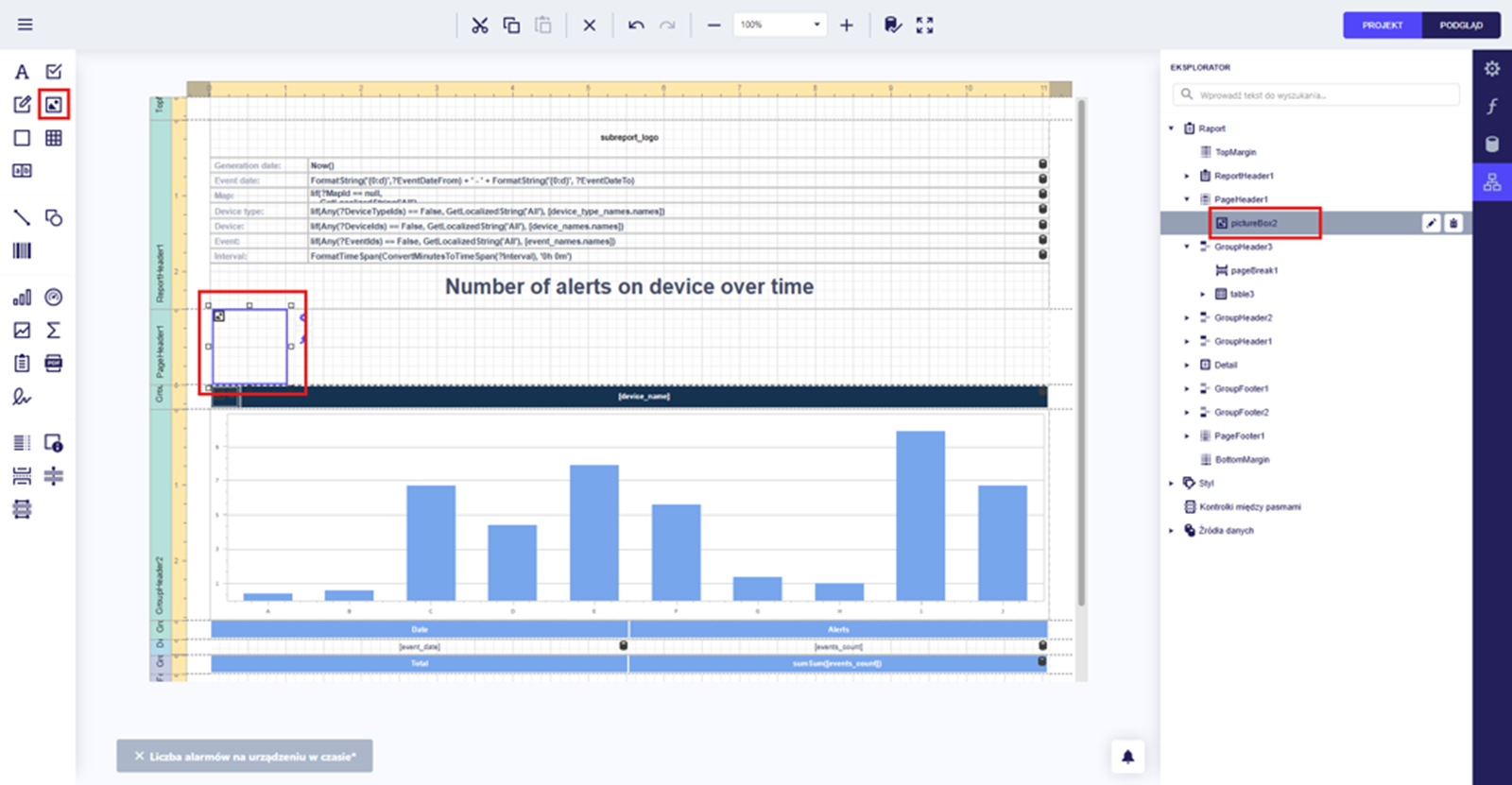Delete pictureBox2 using the trash icon
The width and height of the screenshot is (1512, 785).
tap(1453, 223)
